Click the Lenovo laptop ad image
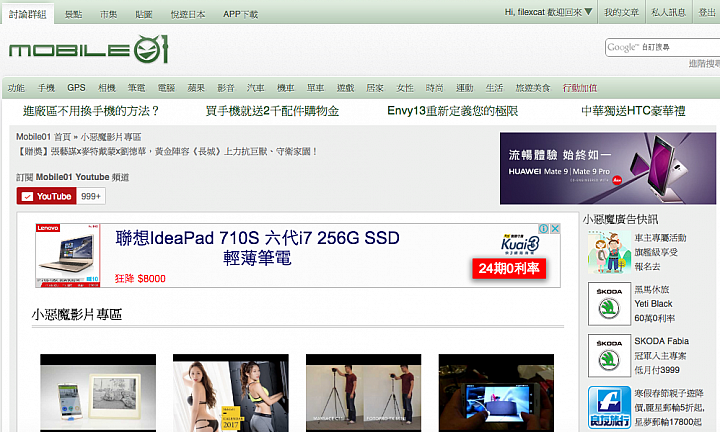This screenshot has height=432, width=720. (x=68, y=255)
